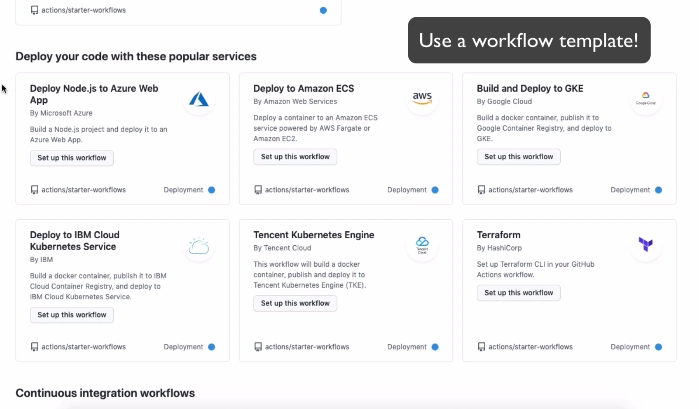Click 'Build and Deploy to GKE' title
699x409 pixels.
click(530, 89)
